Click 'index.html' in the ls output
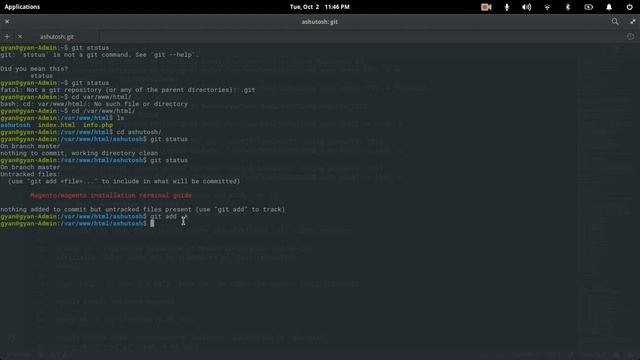This screenshot has width=640, height=360. [x=56, y=125]
